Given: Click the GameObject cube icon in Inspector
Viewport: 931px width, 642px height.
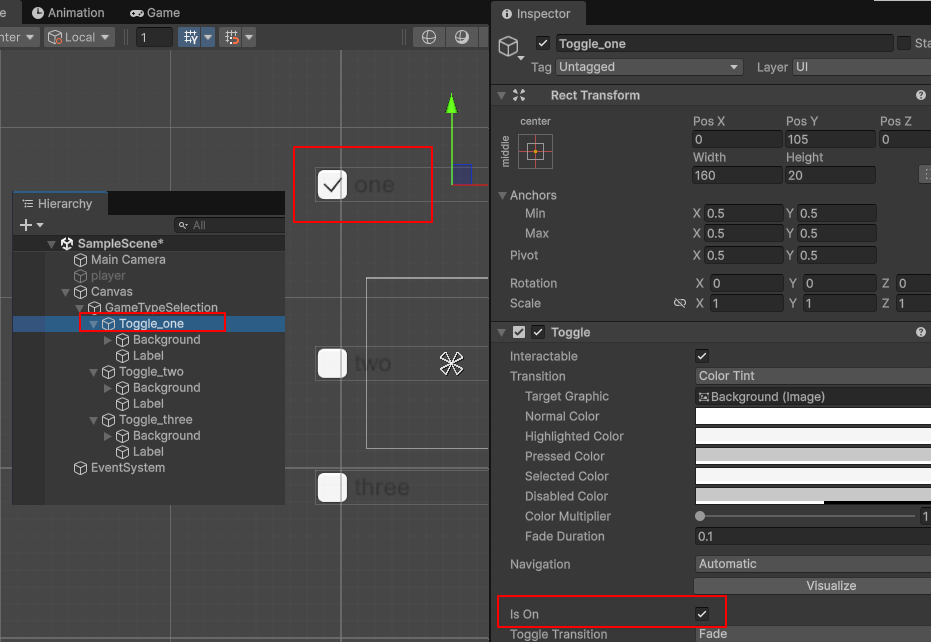Looking at the screenshot, I should (x=509, y=47).
